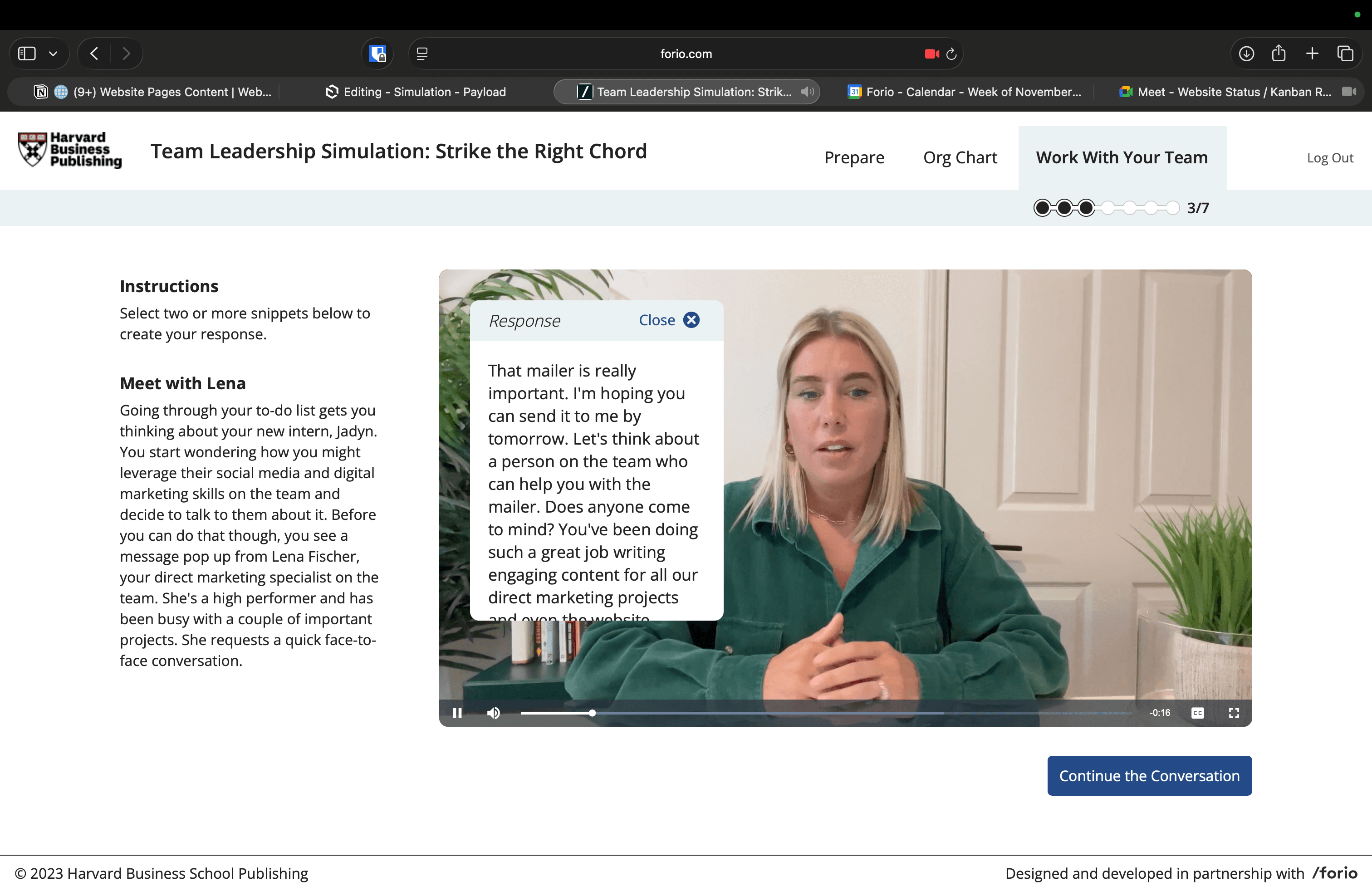
Task: Mute audio on the Team Leadership tab
Action: click(808, 92)
